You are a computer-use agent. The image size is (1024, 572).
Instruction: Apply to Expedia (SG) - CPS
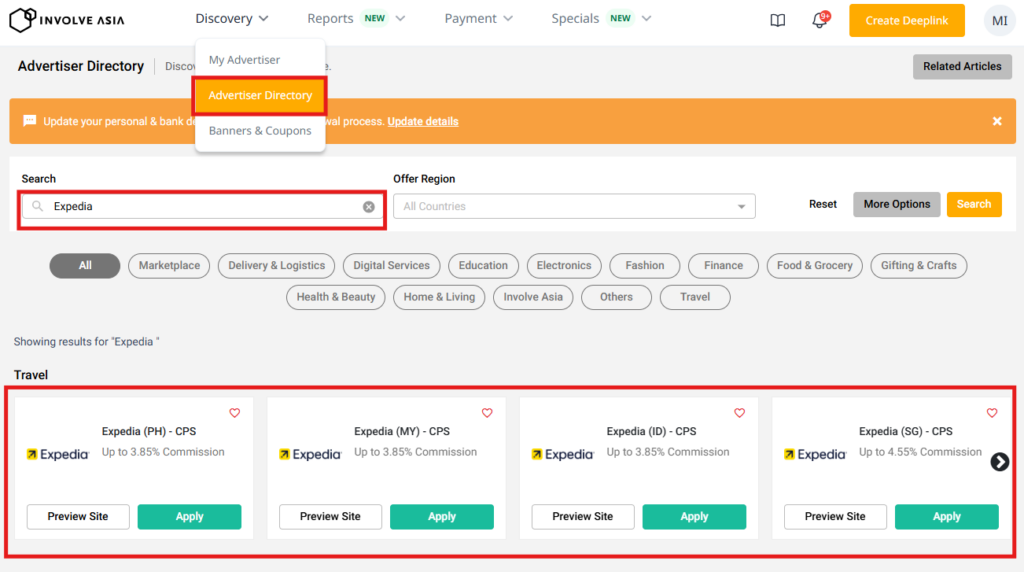946,516
